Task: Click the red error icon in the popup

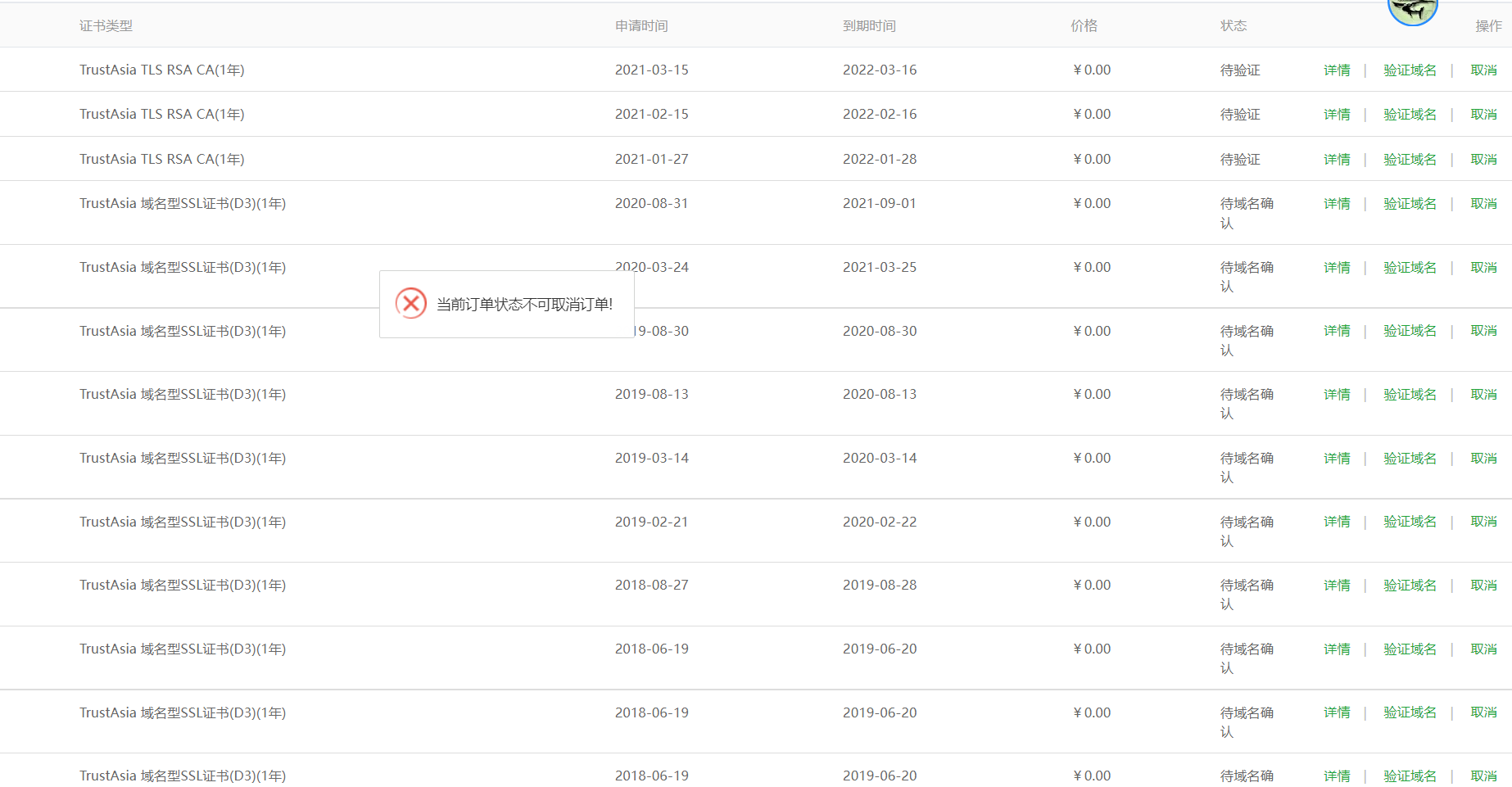Action: pyautogui.click(x=411, y=303)
